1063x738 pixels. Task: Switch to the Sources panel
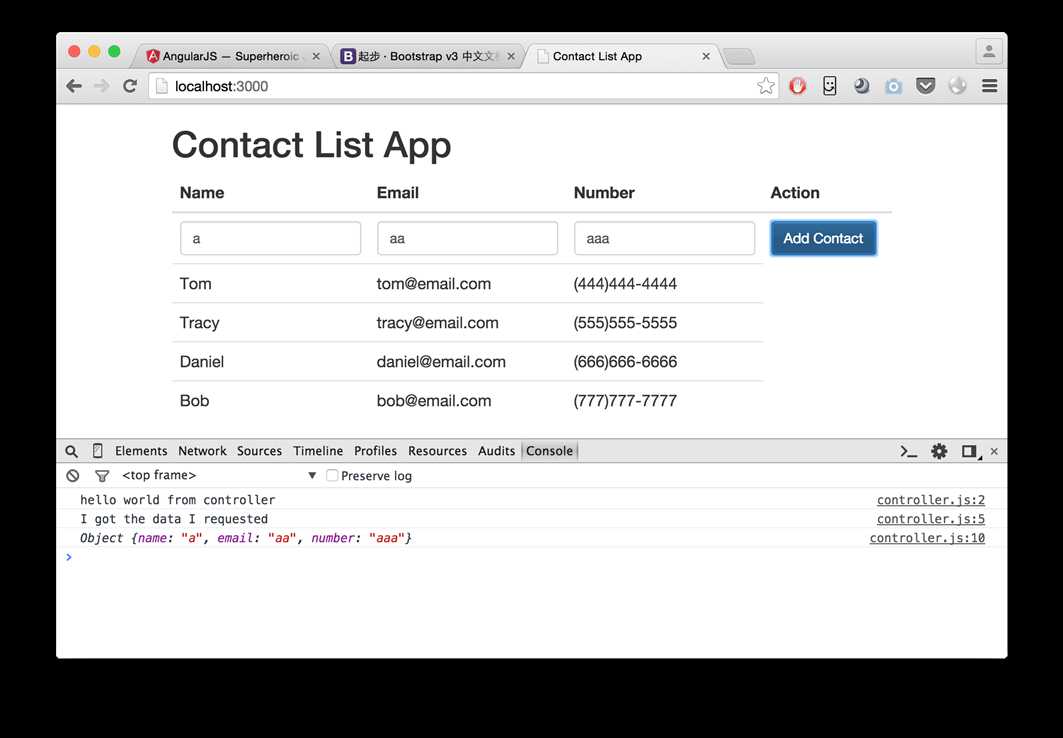[x=259, y=451]
